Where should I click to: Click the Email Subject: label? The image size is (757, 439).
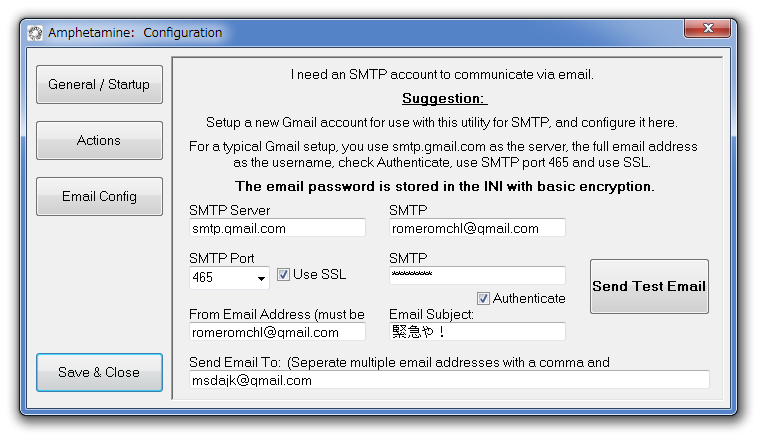[431, 314]
